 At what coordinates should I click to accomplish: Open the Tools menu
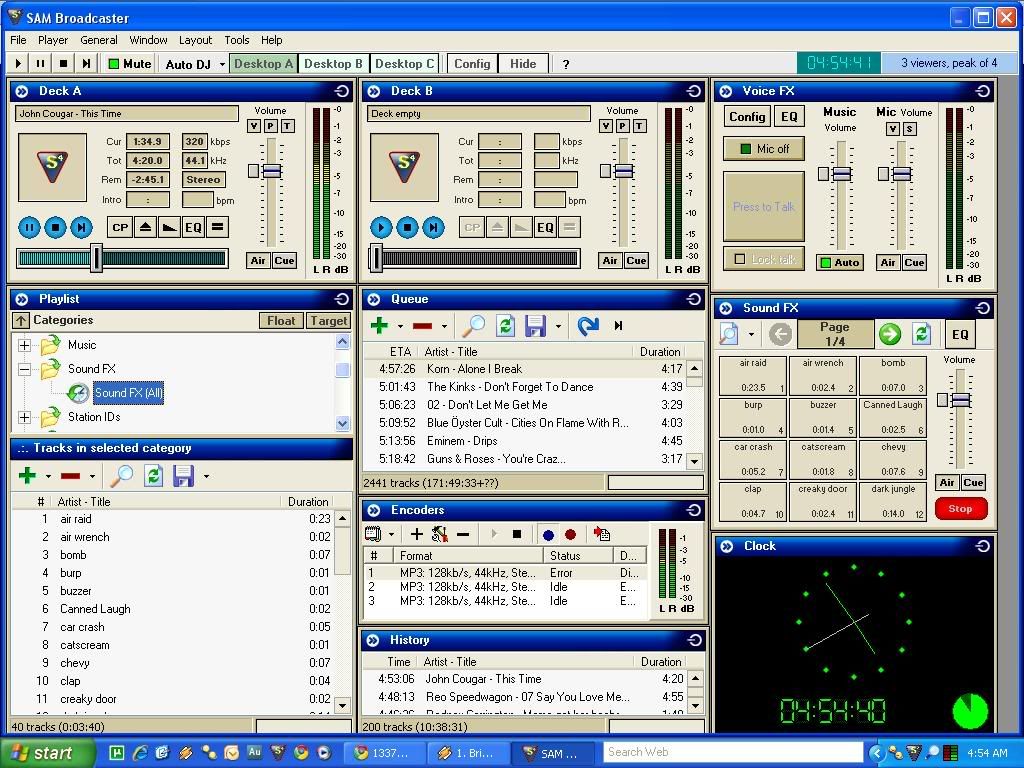(236, 40)
